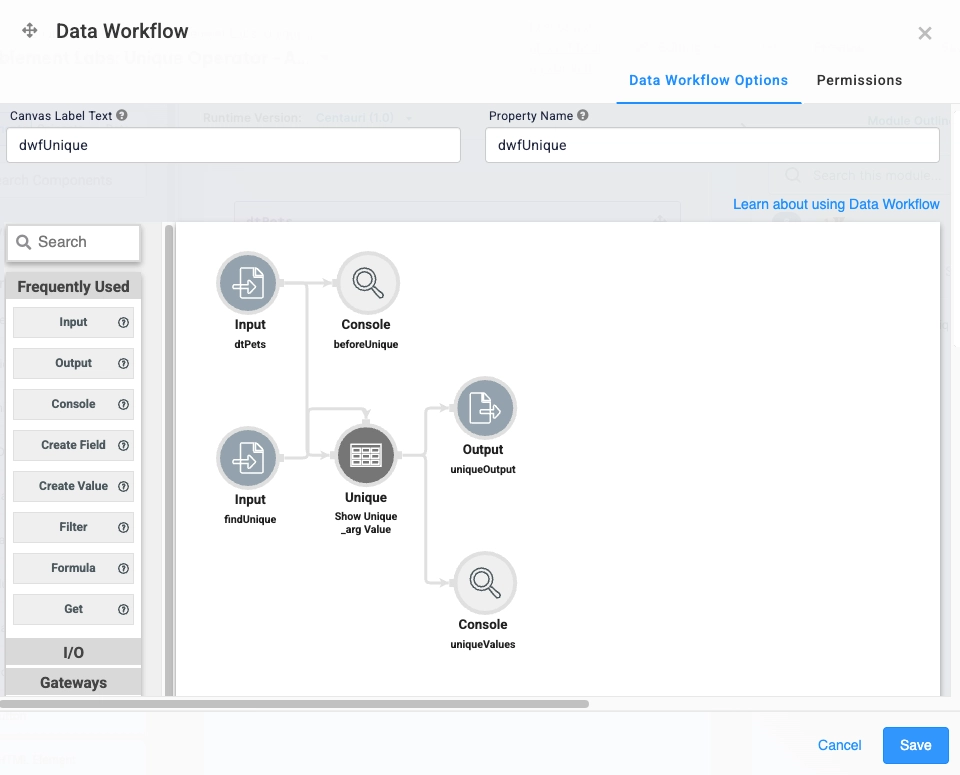Click the help icon on Filter operator
Image resolution: width=960 pixels, height=775 pixels.
click(124, 527)
